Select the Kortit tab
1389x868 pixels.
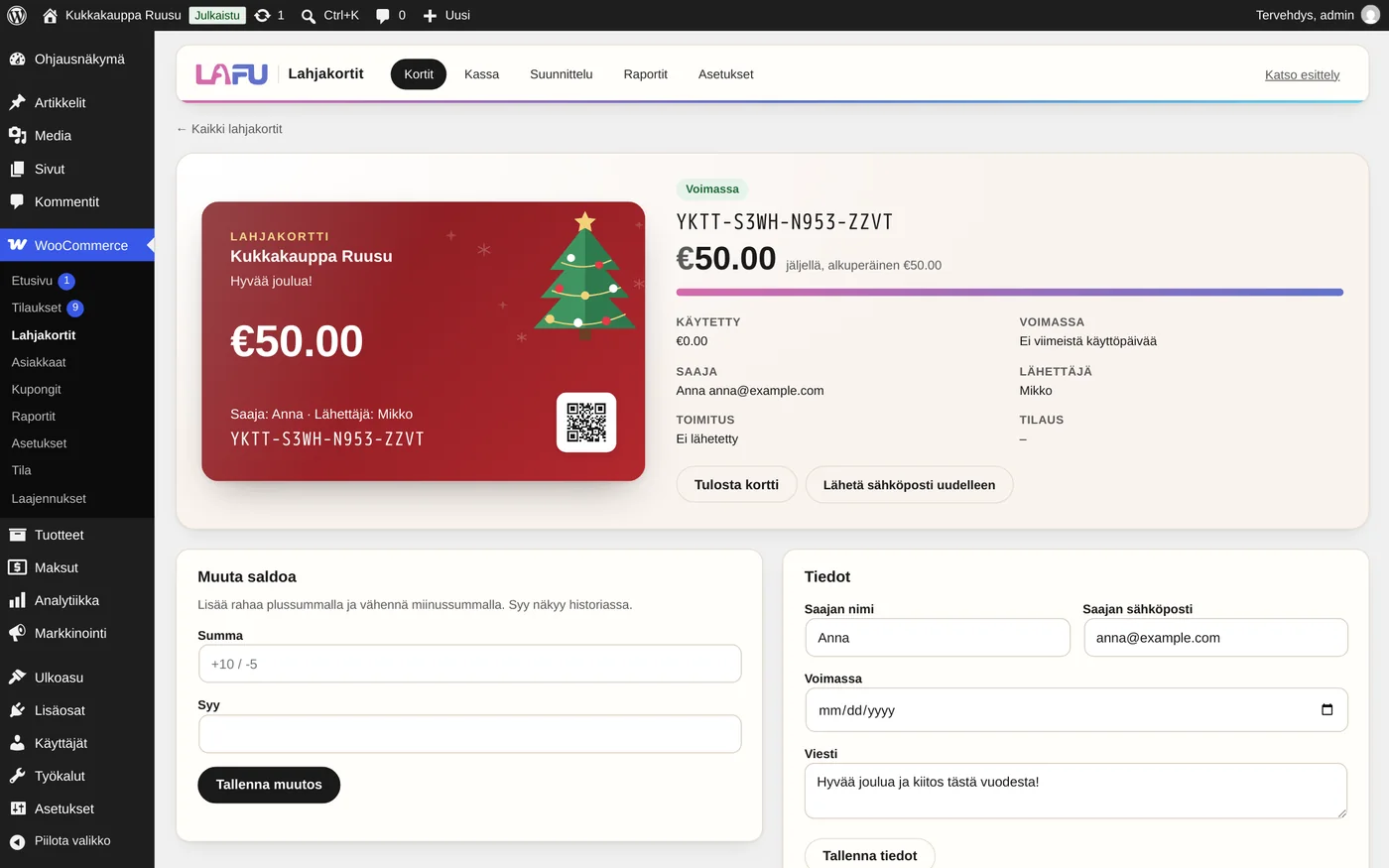419,74
